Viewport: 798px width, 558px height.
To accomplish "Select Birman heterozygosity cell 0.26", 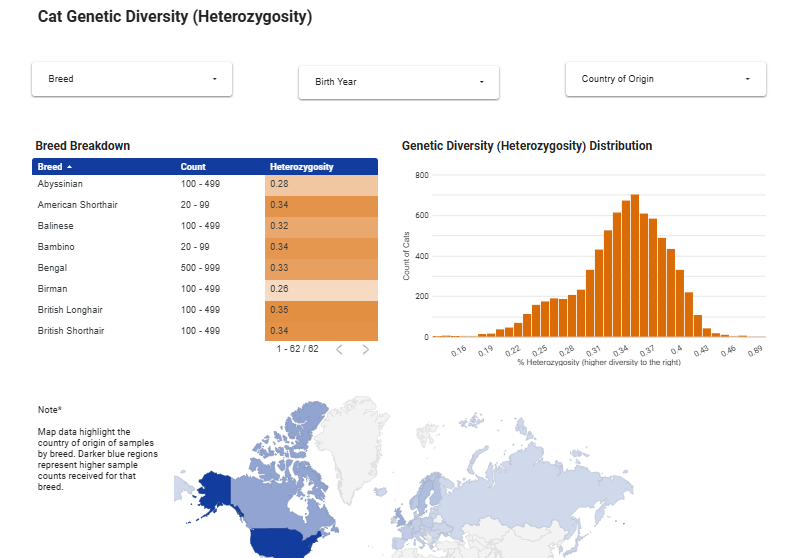I will [x=321, y=289].
